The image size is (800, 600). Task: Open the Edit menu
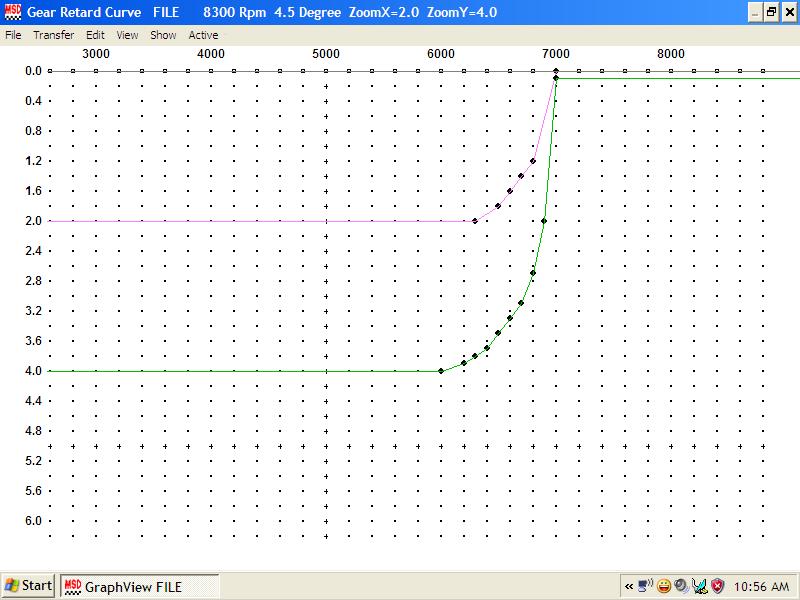tap(95, 35)
